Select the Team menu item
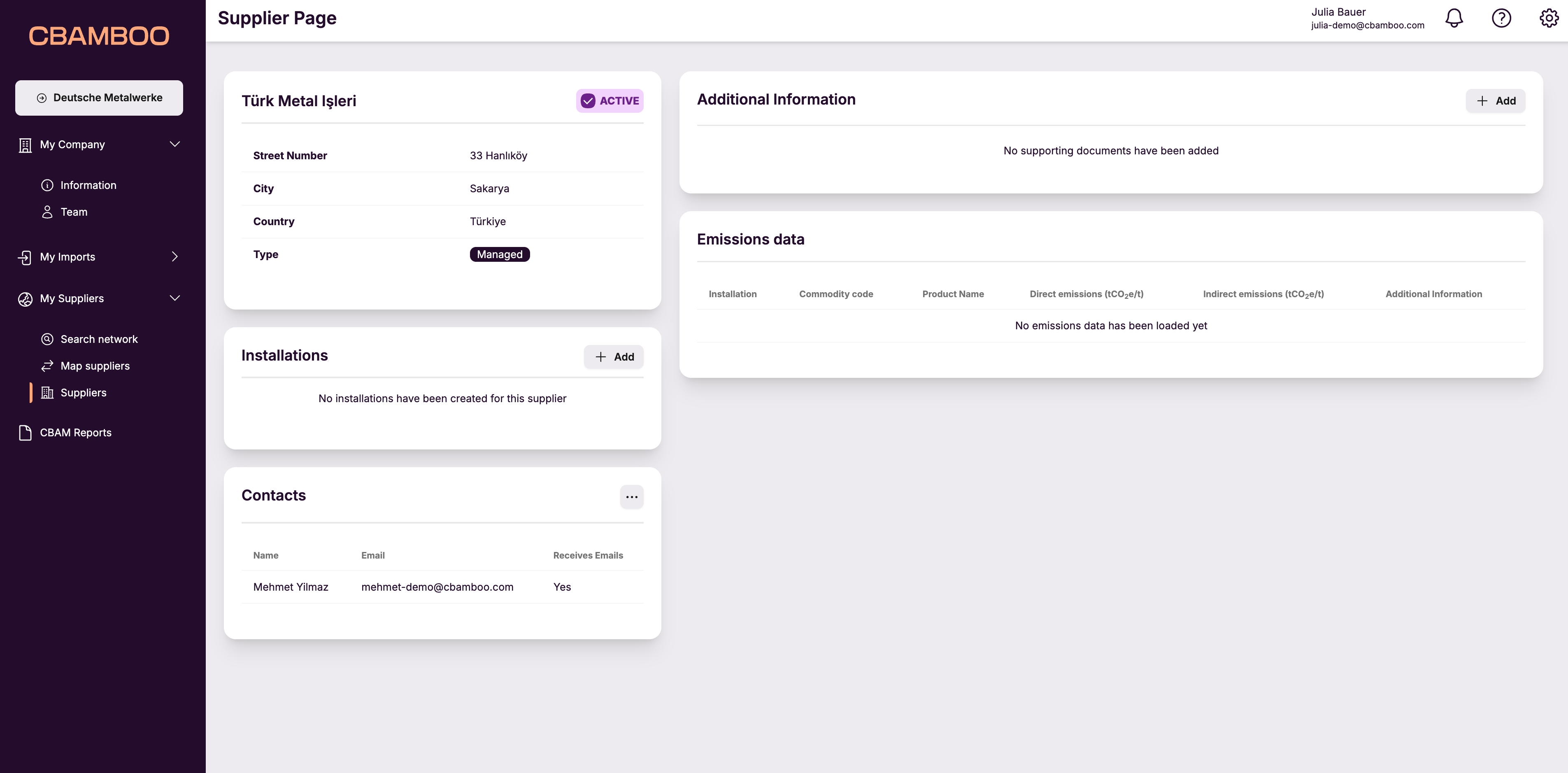Screen dimensions: 1568x773 click(74, 212)
